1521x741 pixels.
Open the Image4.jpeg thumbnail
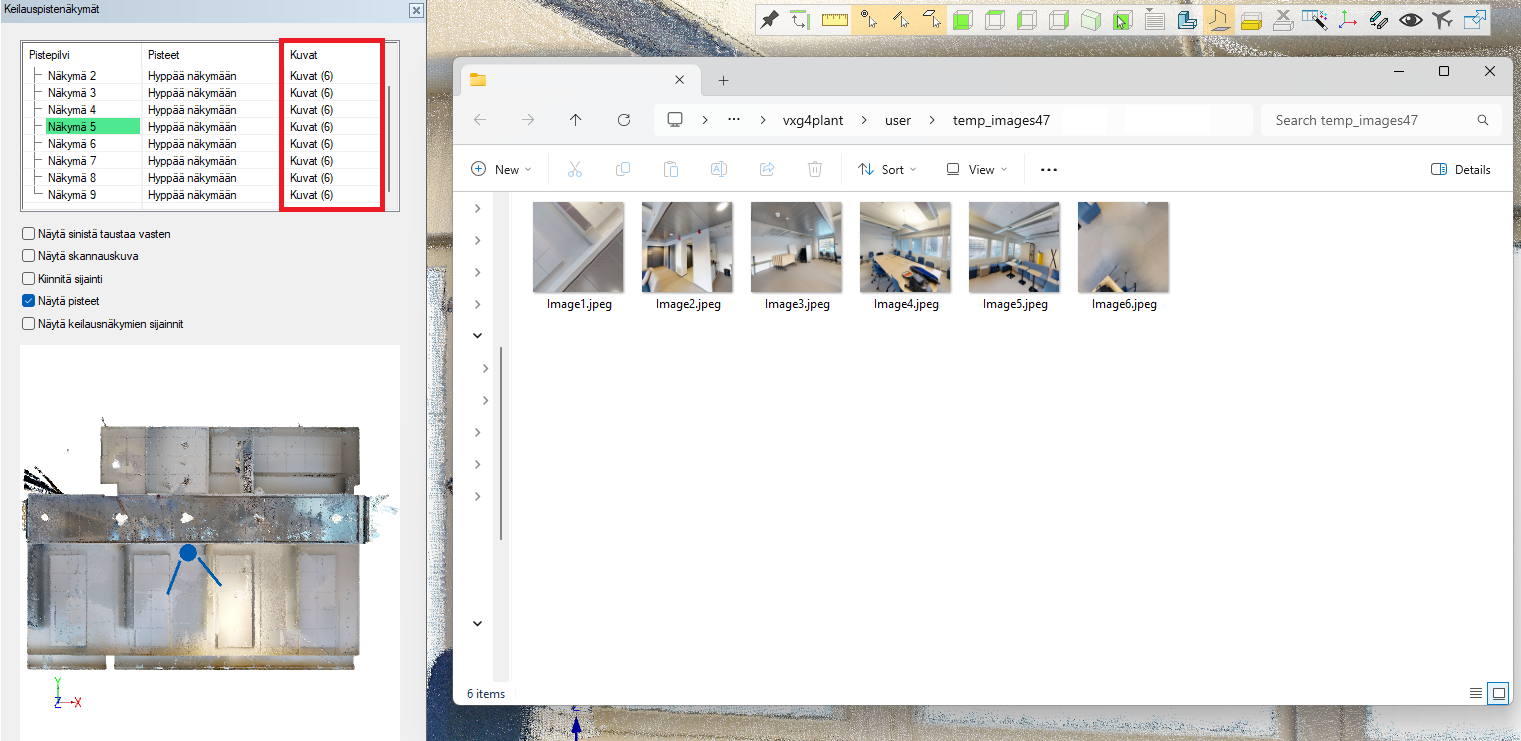(905, 248)
